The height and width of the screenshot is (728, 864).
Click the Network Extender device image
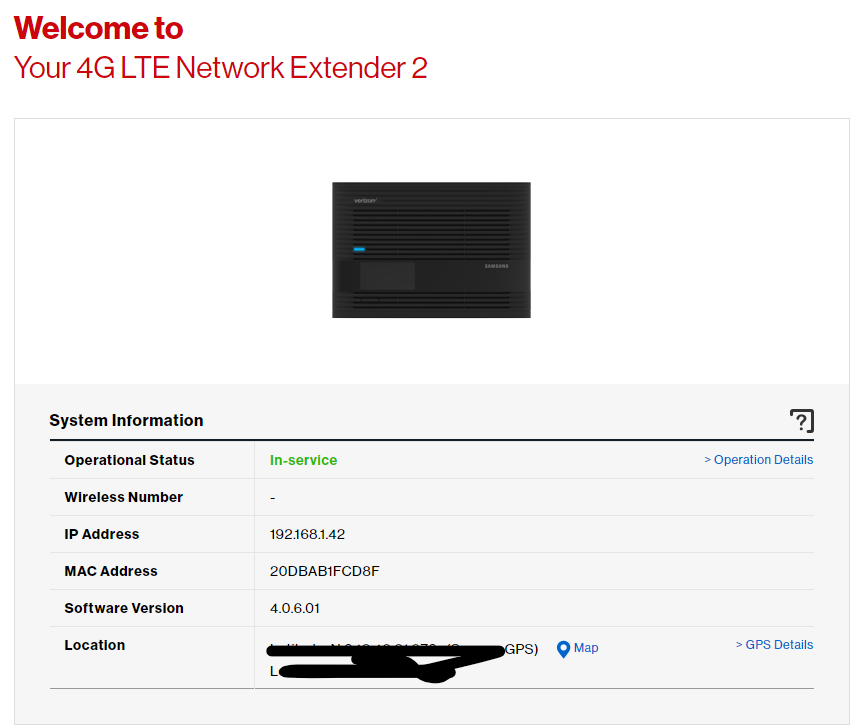[x=431, y=250]
